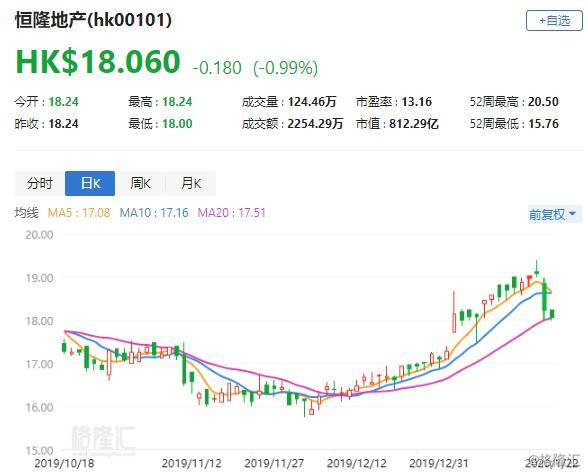Click the 均线 moving average legend label
Viewport: 588px width, 474px height.
(x=27, y=213)
